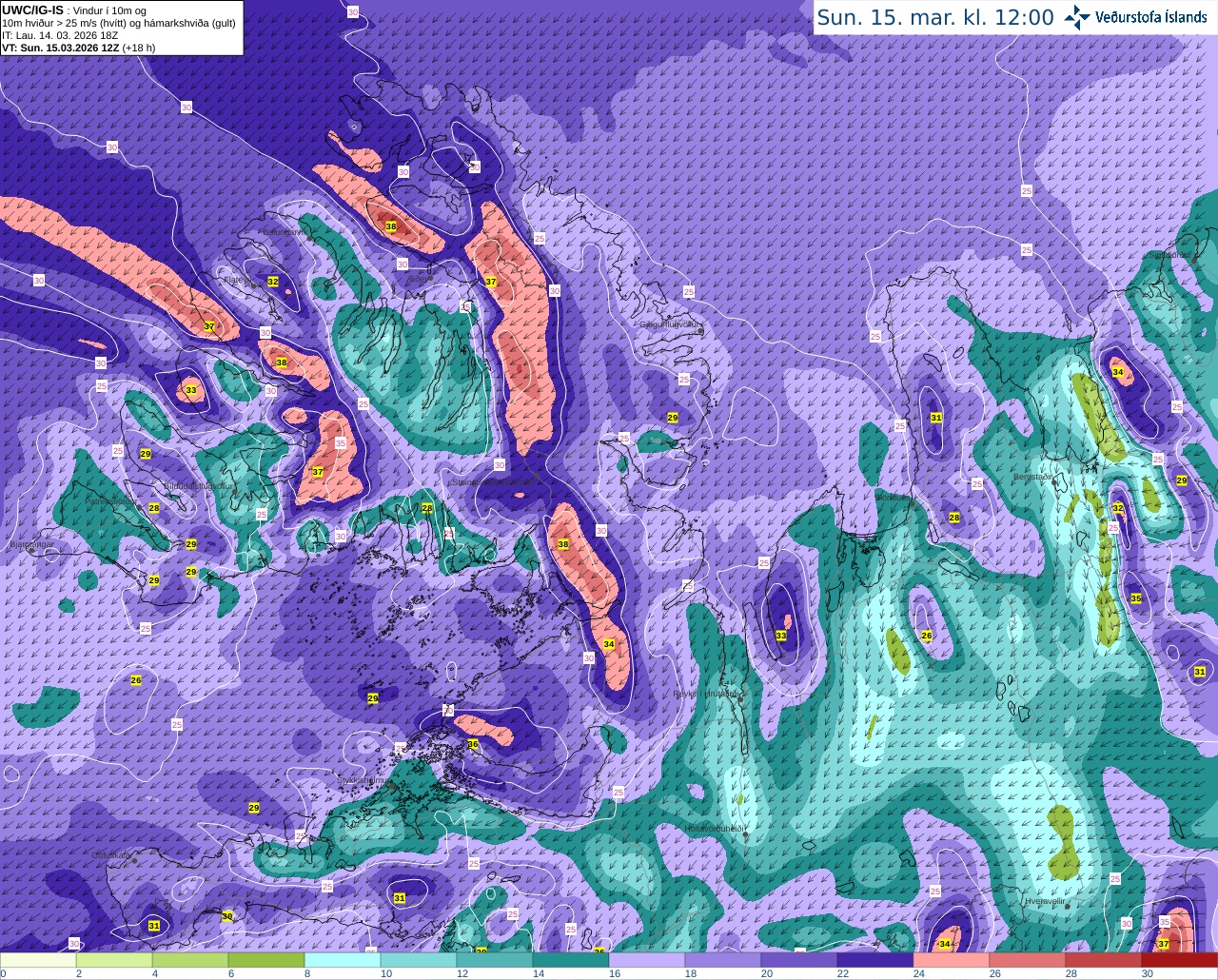Select the 12–14 m/s teal legend swatch
The height and width of the screenshot is (980, 1218).
click(495, 960)
